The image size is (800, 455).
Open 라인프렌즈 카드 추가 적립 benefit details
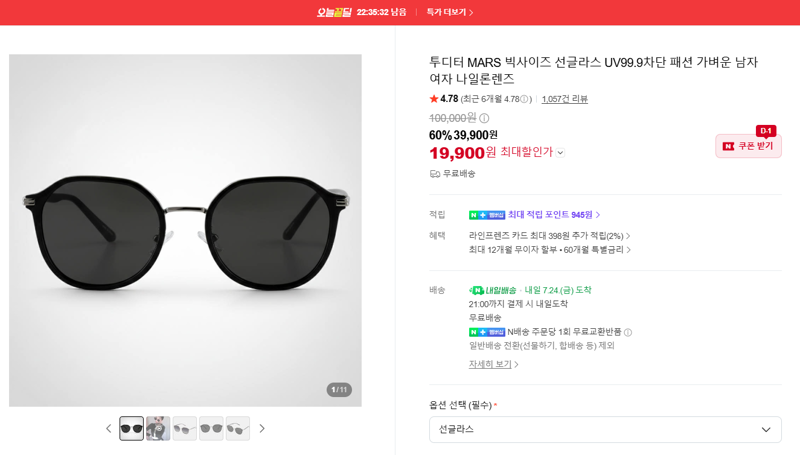(549, 236)
